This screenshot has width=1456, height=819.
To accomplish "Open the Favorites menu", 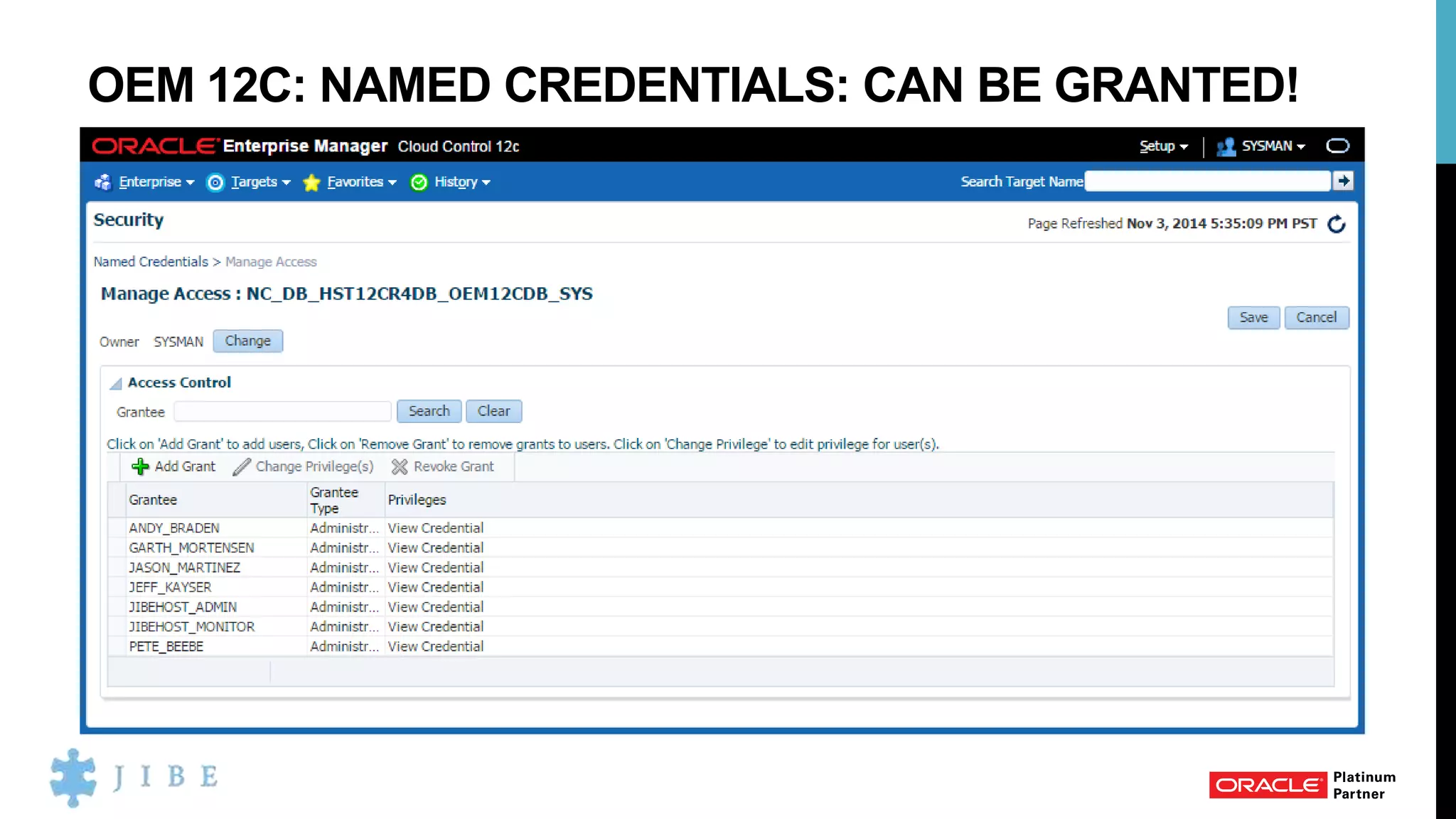I will point(361,182).
